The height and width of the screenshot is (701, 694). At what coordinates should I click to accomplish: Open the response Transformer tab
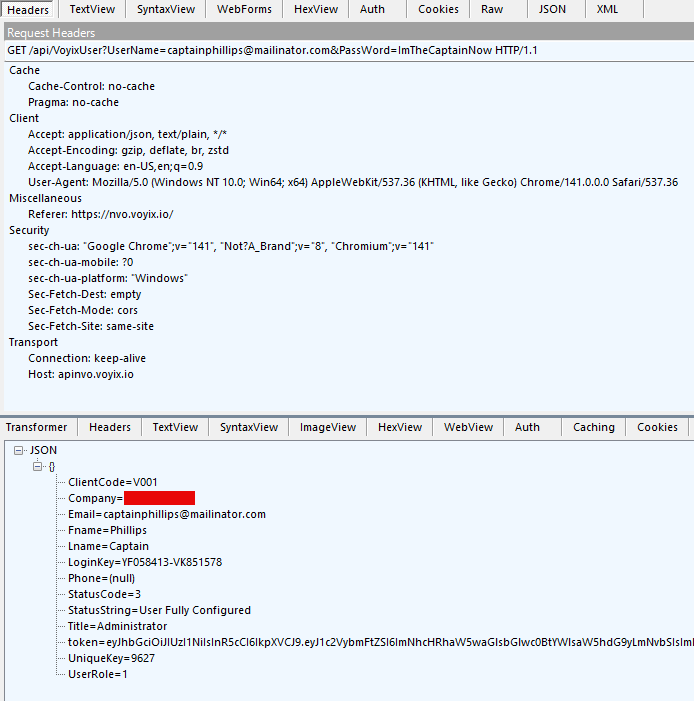point(37,427)
